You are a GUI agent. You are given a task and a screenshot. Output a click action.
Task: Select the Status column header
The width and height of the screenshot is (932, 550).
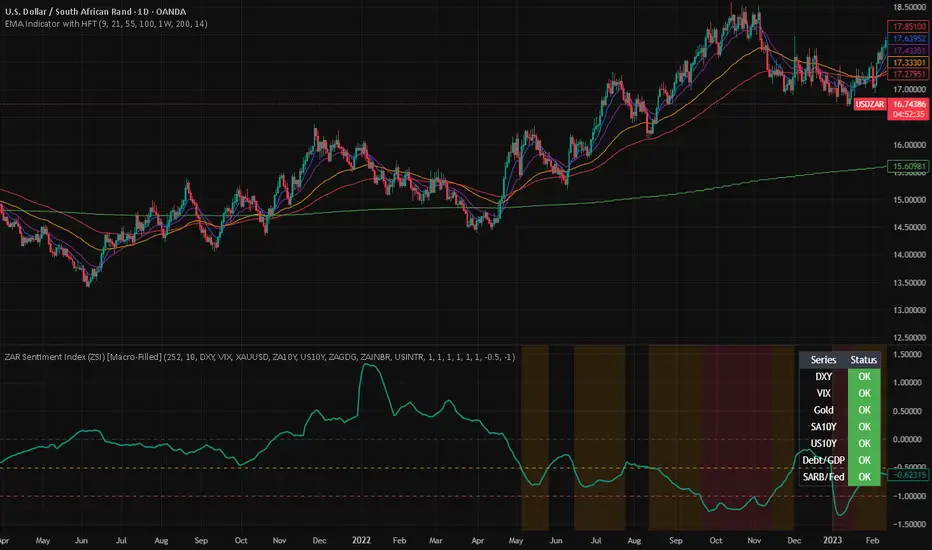863,359
